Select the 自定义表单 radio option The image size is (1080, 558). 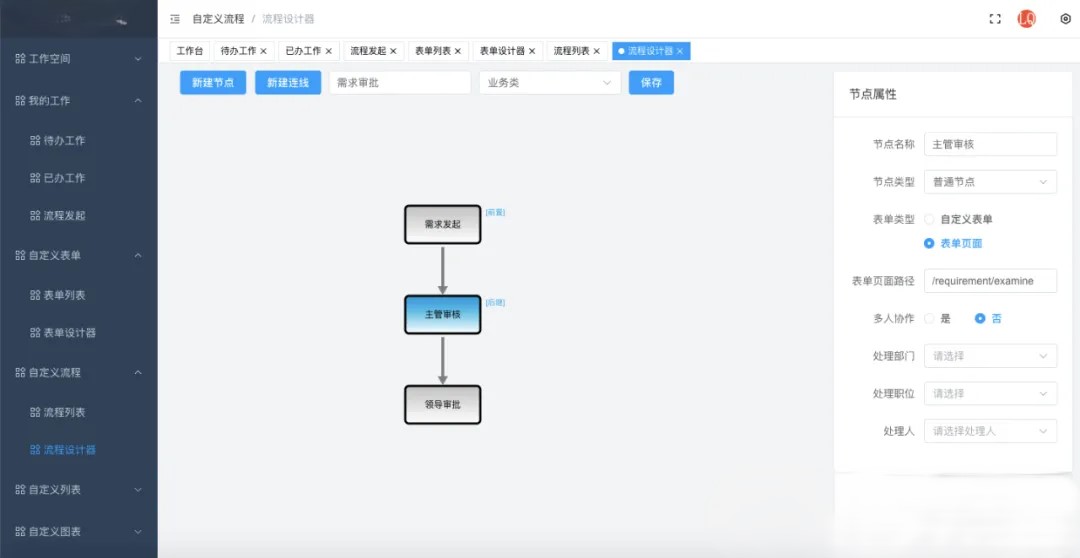point(930,219)
